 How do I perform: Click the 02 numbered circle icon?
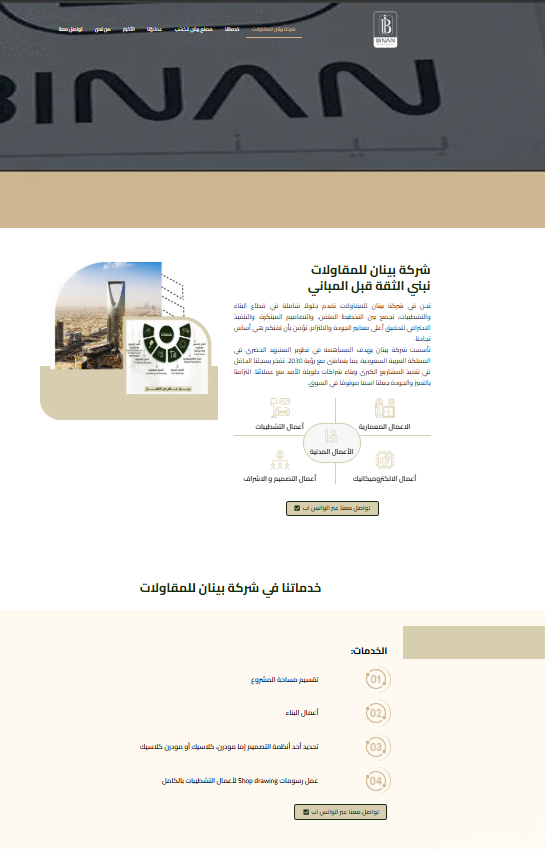pos(377,713)
